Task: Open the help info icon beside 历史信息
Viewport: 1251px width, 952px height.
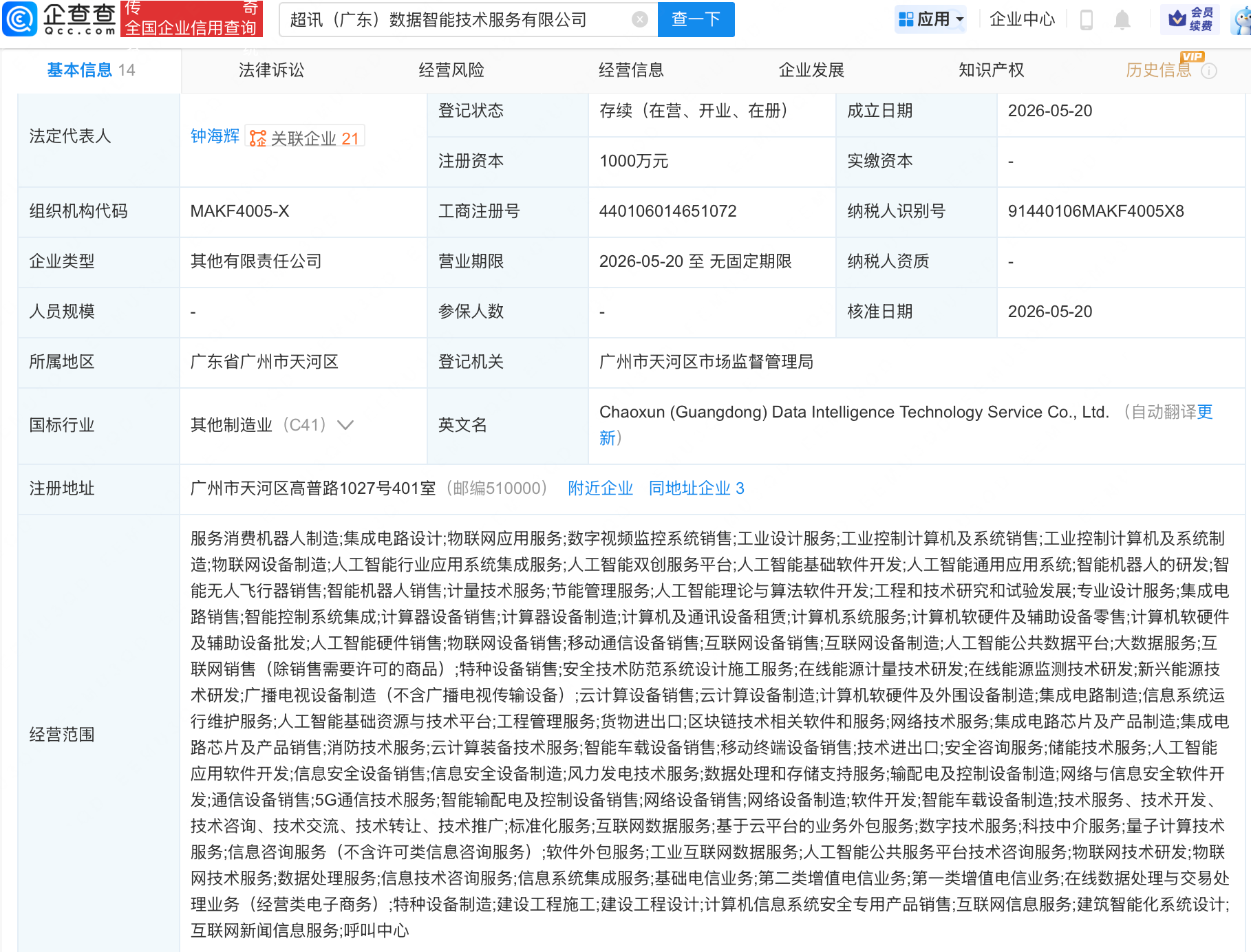Action: pyautogui.click(x=1209, y=71)
